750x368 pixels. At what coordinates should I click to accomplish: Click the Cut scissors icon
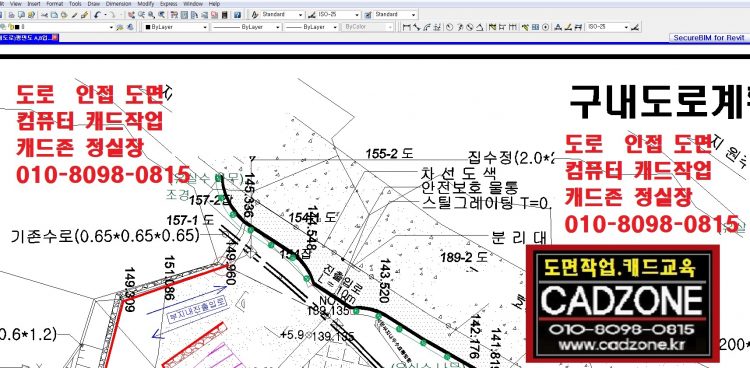pyautogui.click(x=44, y=15)
